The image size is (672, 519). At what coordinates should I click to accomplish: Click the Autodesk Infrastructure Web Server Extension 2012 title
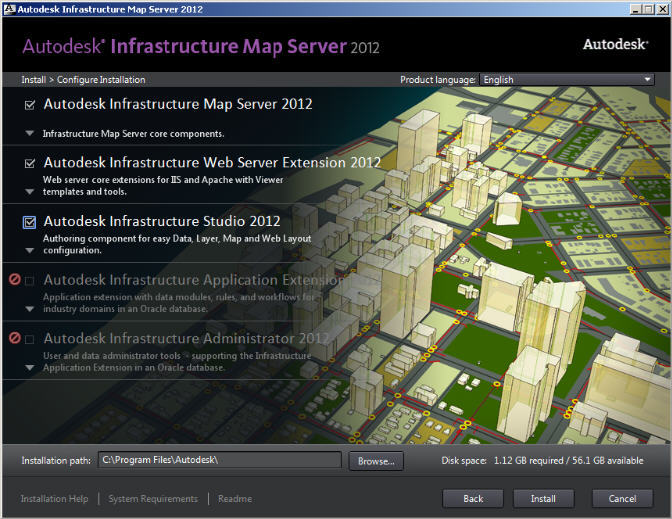click(212, 162)
